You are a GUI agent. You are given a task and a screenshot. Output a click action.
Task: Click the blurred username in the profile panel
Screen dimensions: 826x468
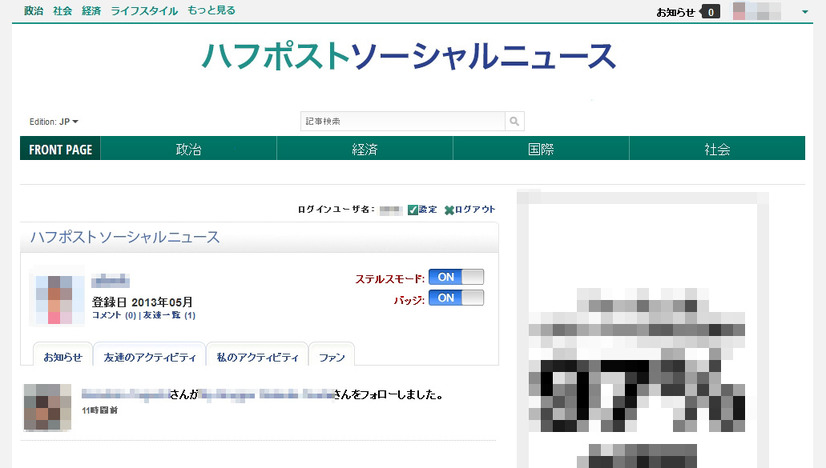click(x=111, y=281)
